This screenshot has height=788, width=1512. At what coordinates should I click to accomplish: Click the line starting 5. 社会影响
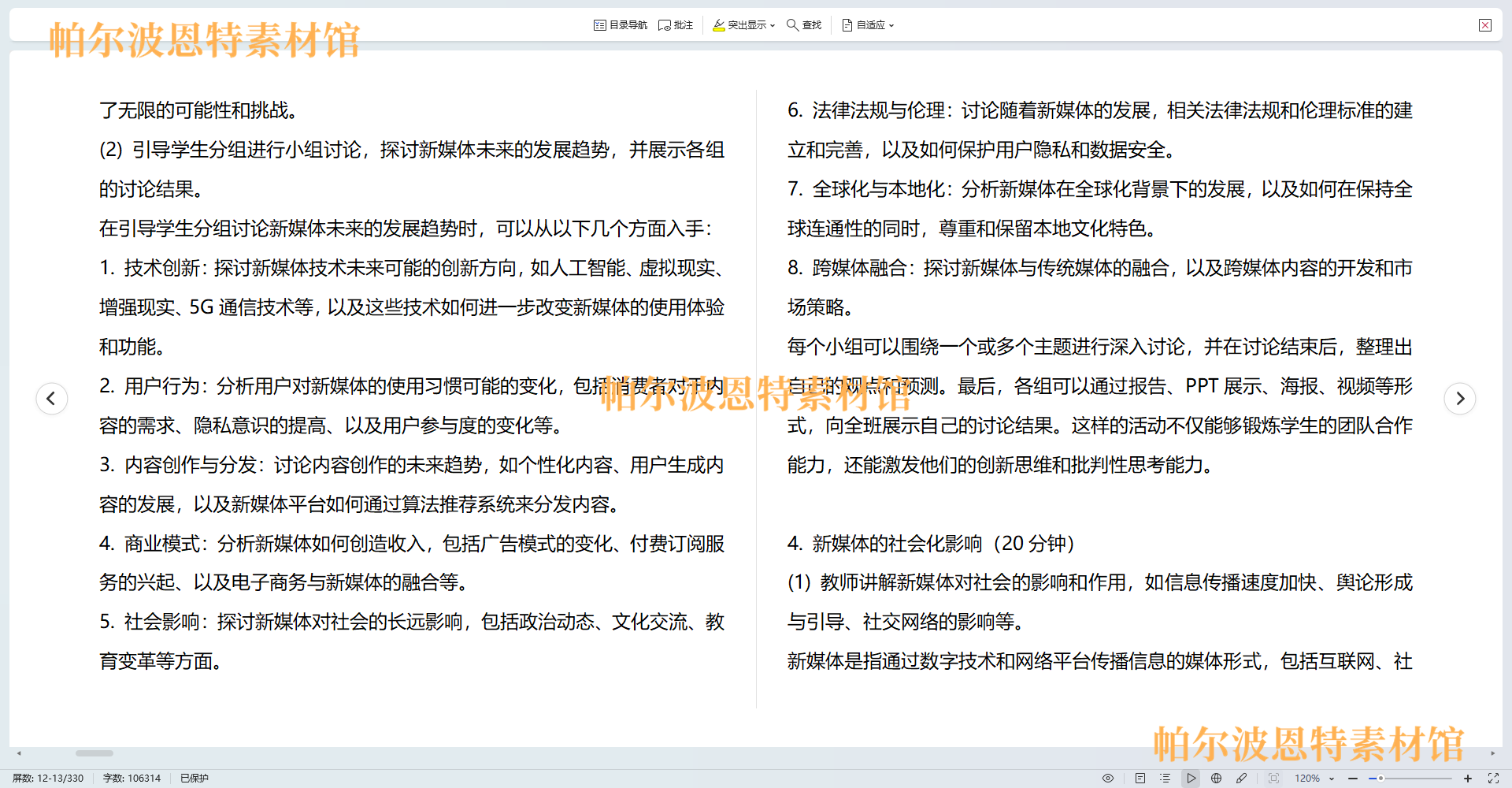click(x=411, y=622)
